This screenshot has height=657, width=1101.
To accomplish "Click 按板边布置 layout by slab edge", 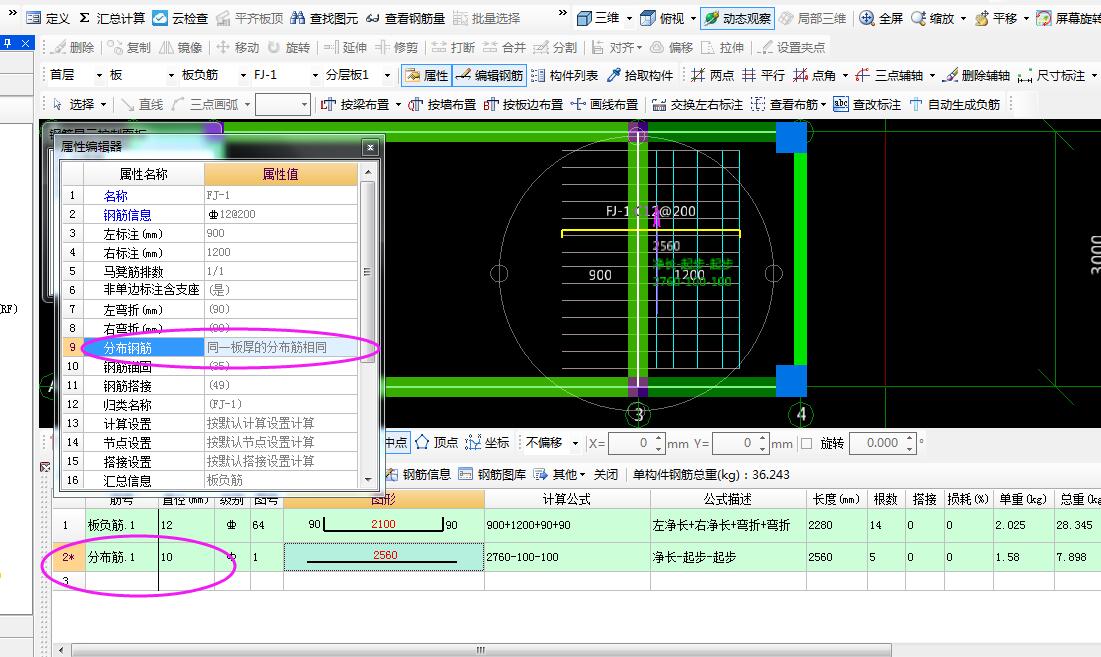I will click(523, 105).
